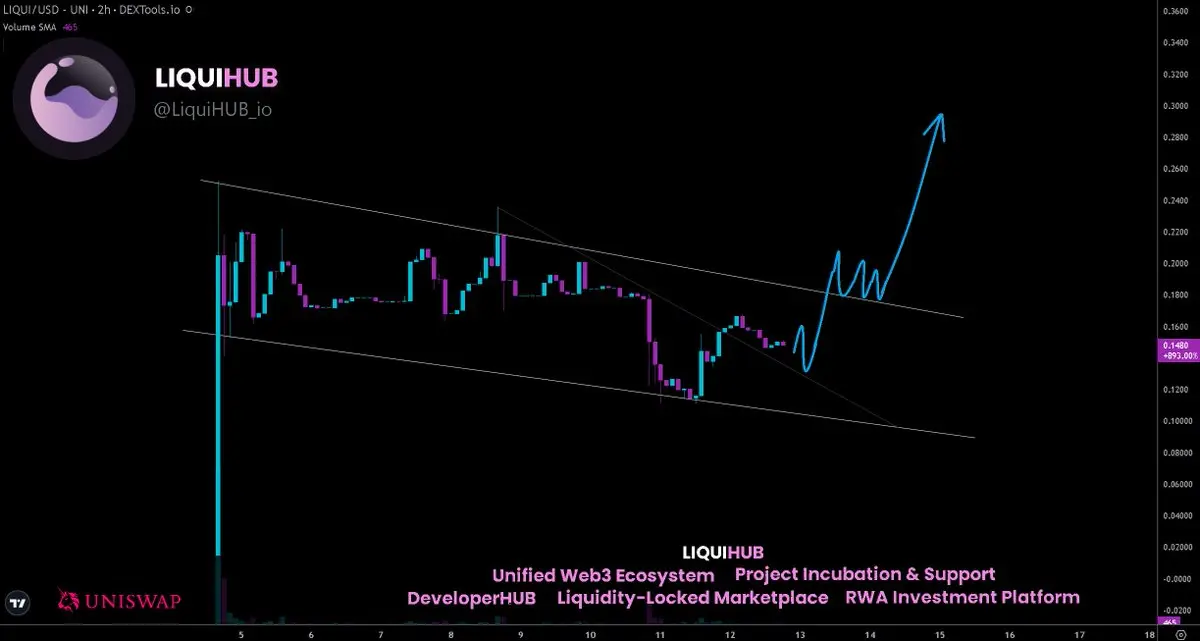This screenshot has width=1200, height=641.
Task: Click date 8 on the time axis
Action: (450, 634)
